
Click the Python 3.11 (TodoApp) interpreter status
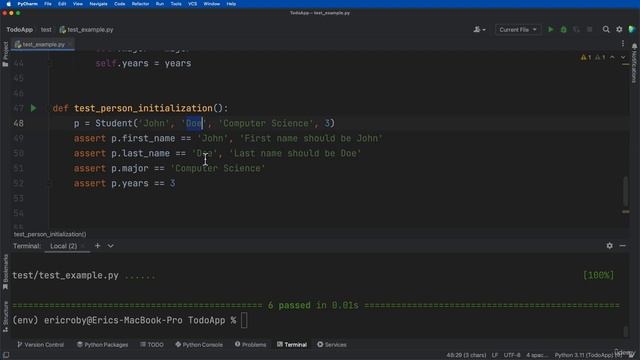585,355
